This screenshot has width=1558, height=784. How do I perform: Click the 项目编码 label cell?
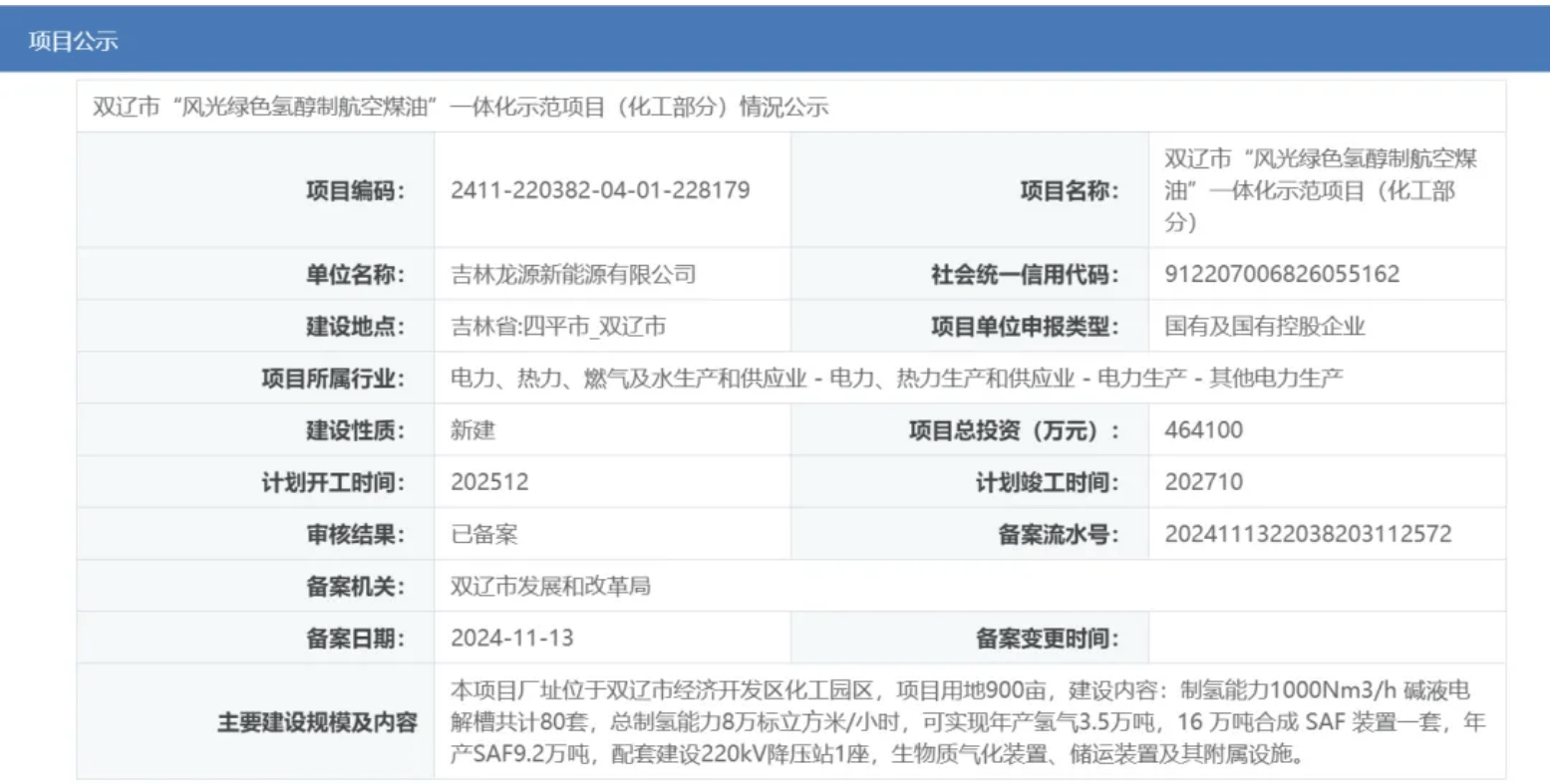(355, 190)
